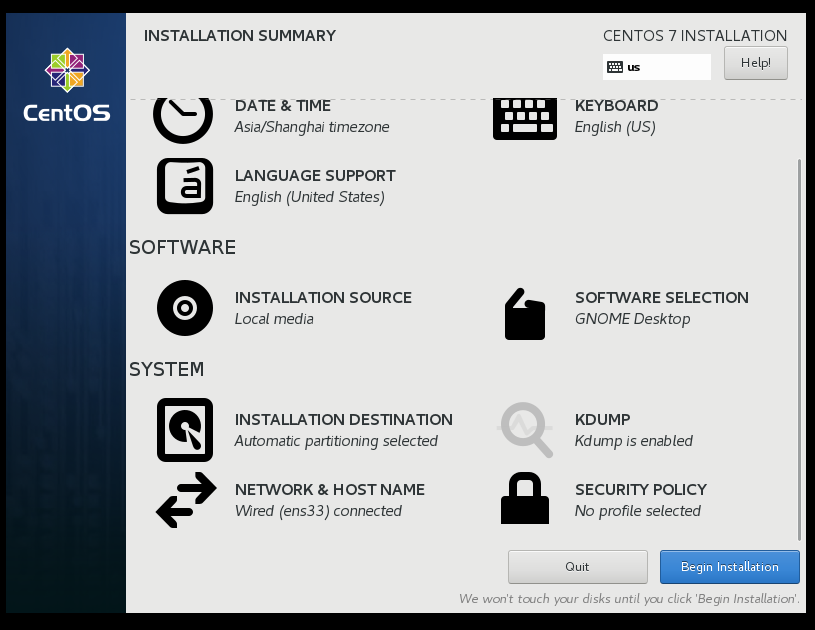The image size is (815, 630).
Task: Open the Date & Time clock icon
Action: (183, 121)
